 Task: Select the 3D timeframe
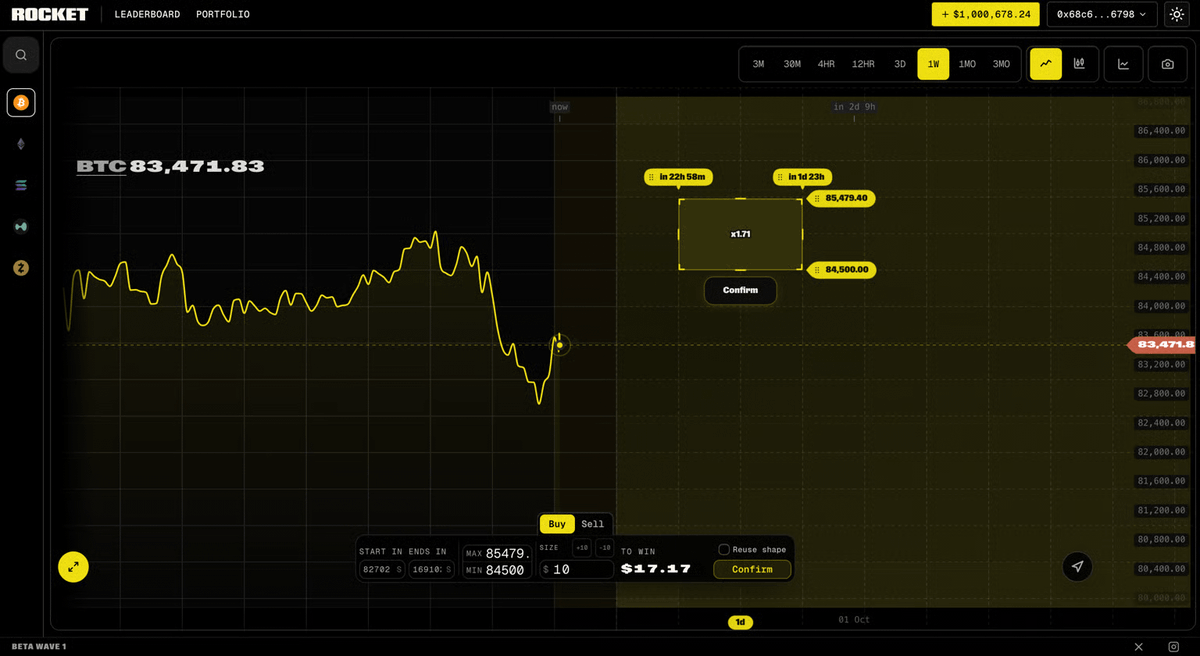(x=900, y=64)
